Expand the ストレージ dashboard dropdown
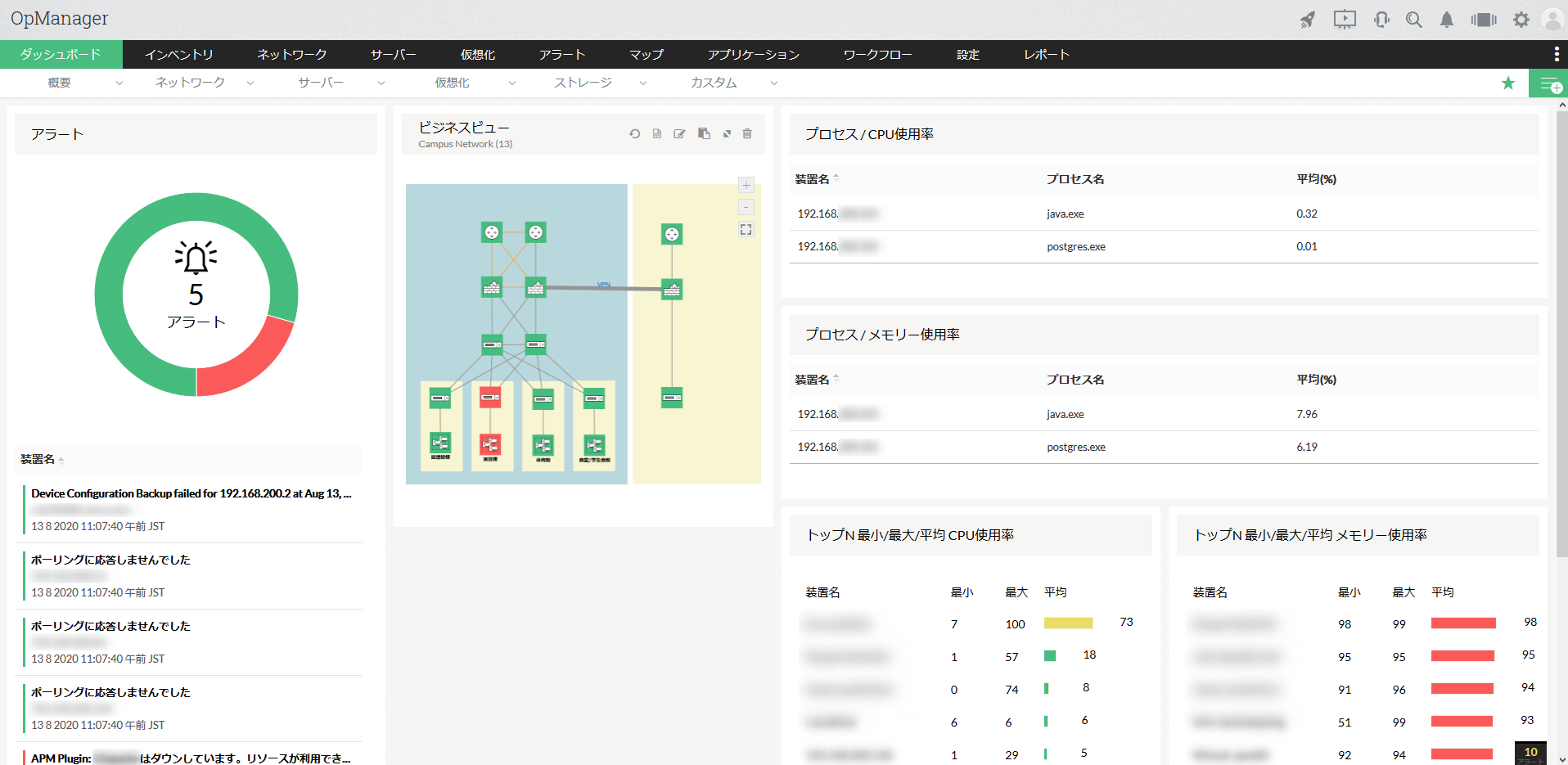 [x=643, y=83]
